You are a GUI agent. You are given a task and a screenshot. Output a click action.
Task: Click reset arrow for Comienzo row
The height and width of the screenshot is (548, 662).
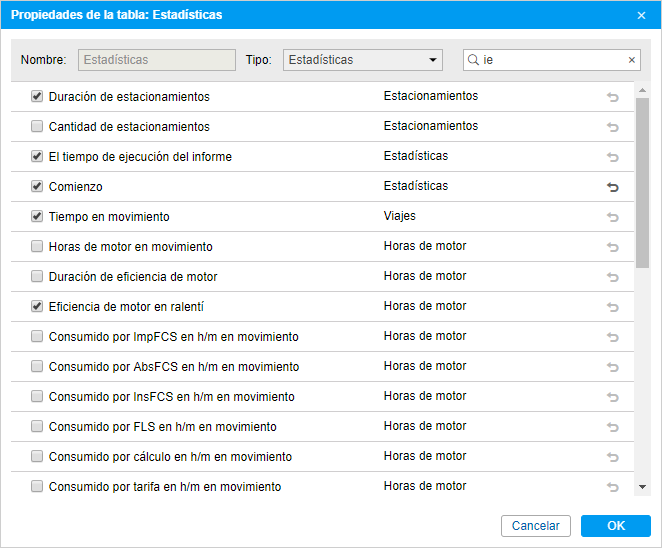tap(613, 187)
